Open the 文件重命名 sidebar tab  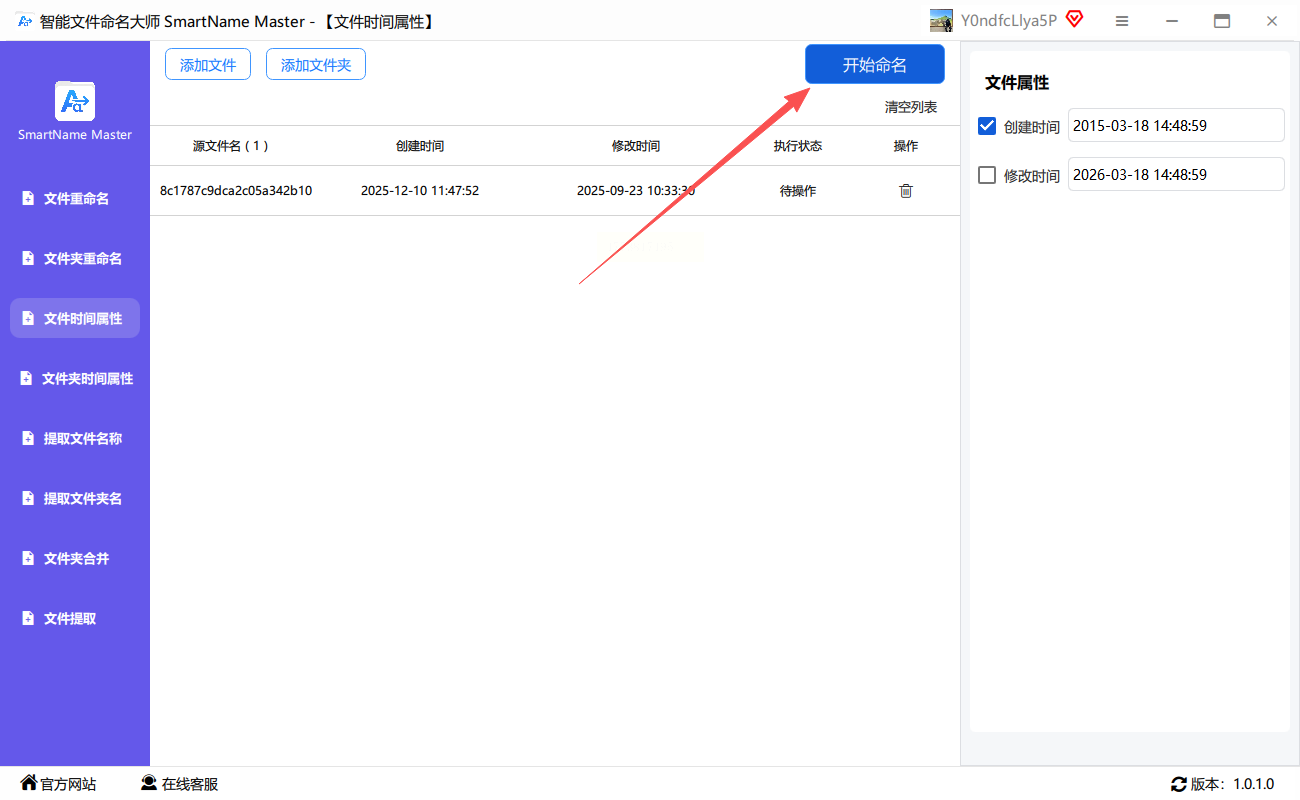tap(75, 199)
